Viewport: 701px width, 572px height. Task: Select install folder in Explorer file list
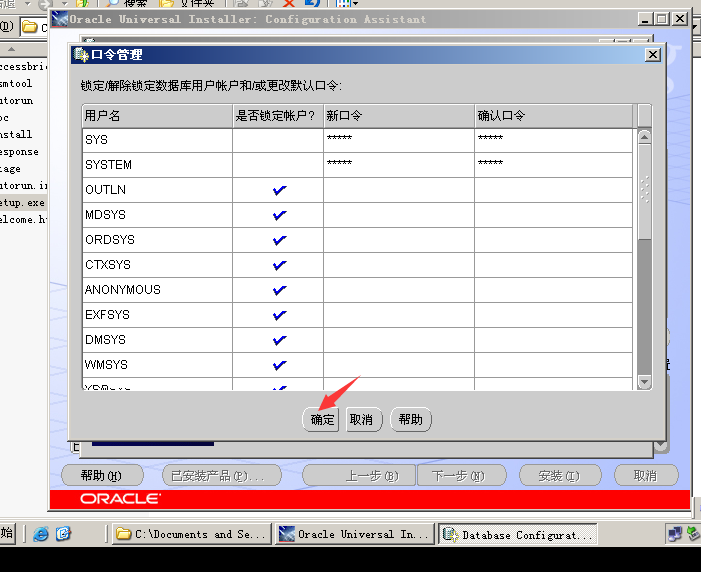(16, 135)
